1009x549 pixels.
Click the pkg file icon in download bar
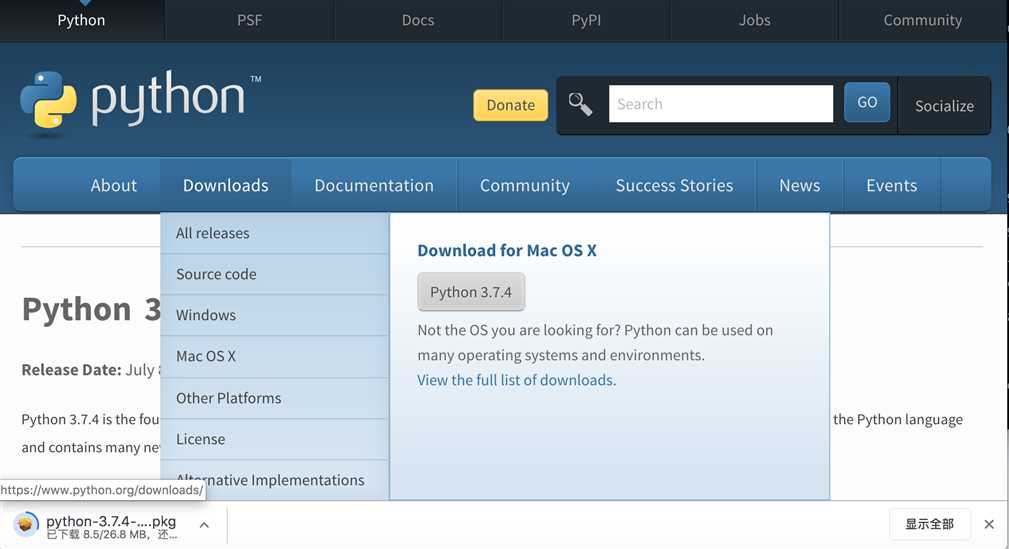click(x=26, y=525)
